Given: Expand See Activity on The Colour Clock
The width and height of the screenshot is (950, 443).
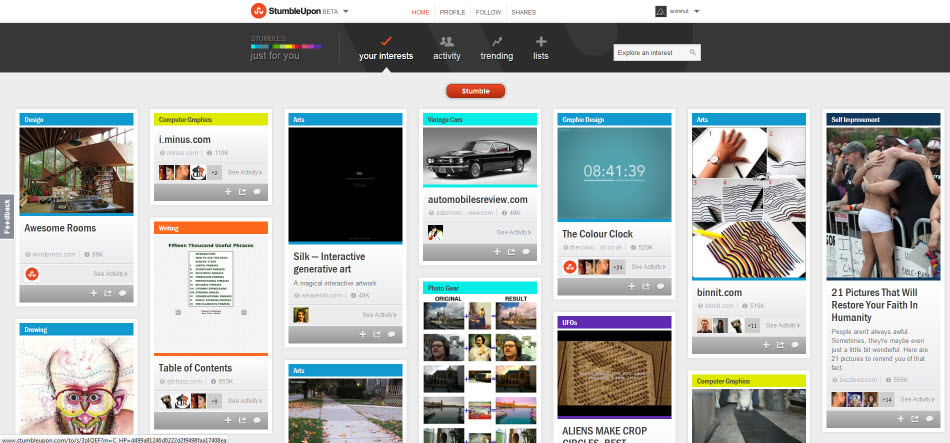Looking at the screenshot, I should click(648, 267).
